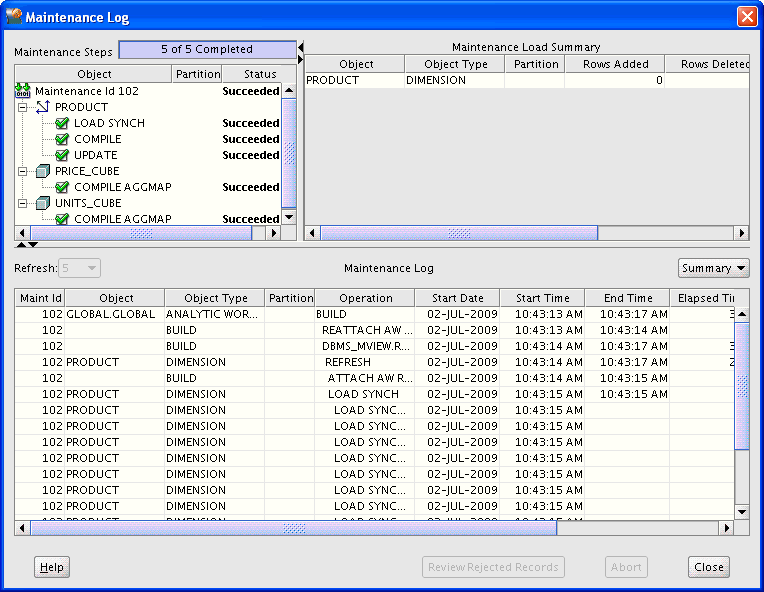The width and height of the screenshot is (764, 592).
Task: Click the log table vertical scrollbar thumb
Action: 742,386
